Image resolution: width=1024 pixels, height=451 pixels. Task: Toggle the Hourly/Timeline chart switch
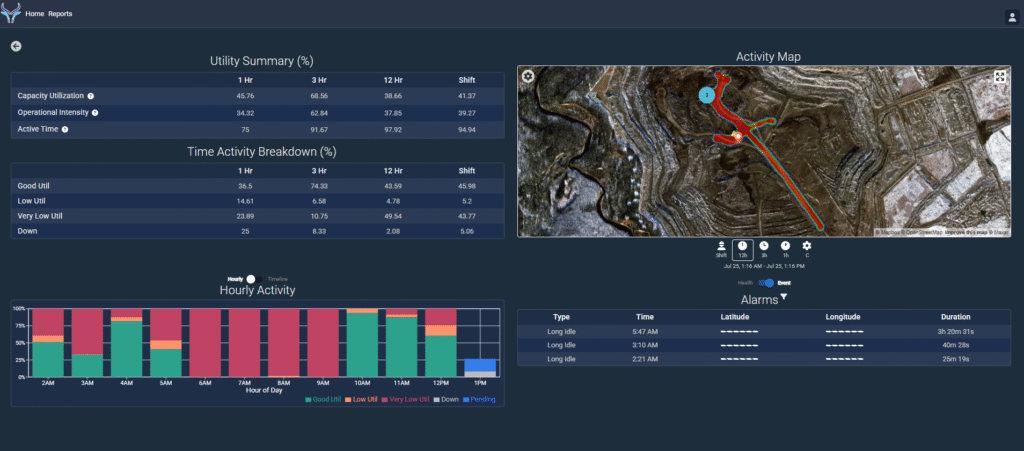[251, 279]
